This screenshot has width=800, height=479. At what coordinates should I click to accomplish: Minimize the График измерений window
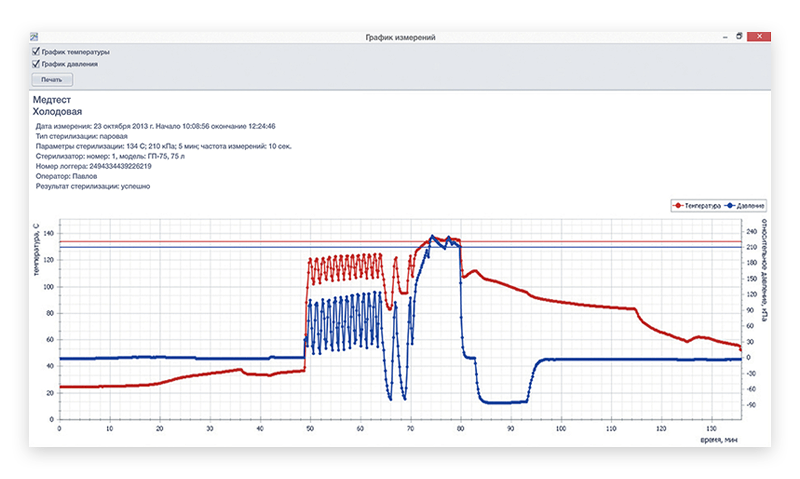725,37
